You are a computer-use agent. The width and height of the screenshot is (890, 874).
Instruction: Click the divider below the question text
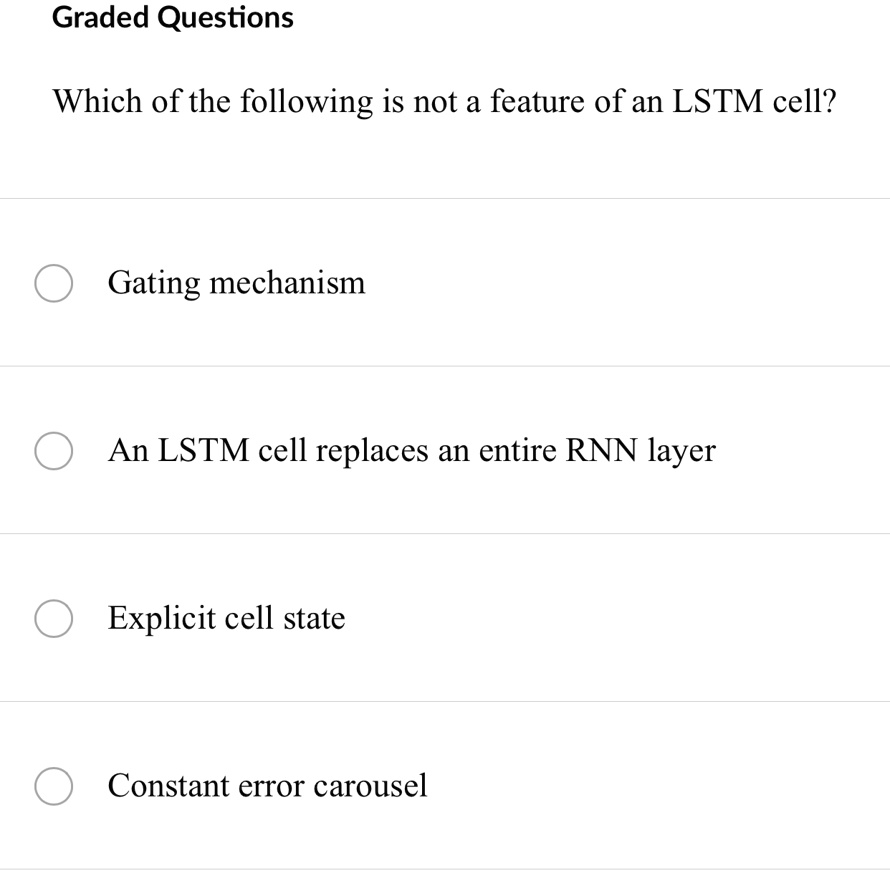tap(445, 197)
